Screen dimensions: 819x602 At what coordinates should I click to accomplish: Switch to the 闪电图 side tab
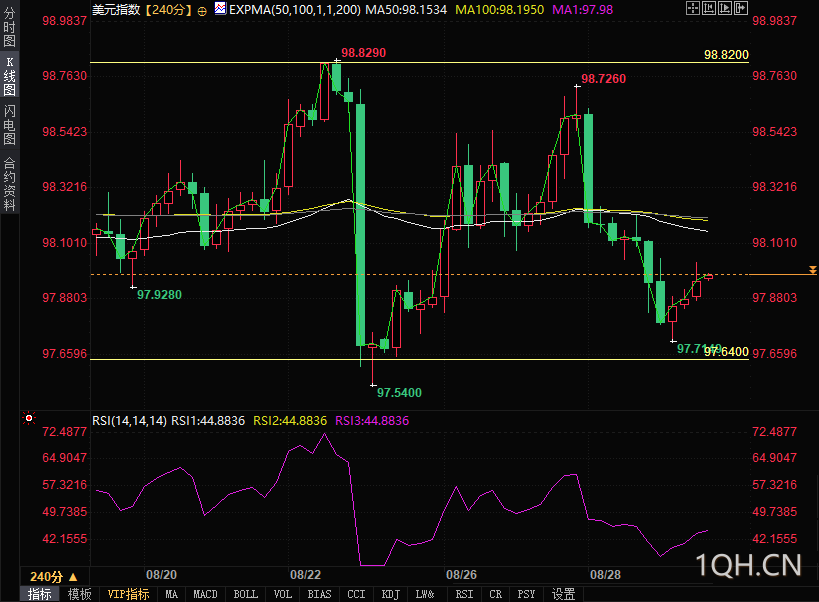point(9,124)
